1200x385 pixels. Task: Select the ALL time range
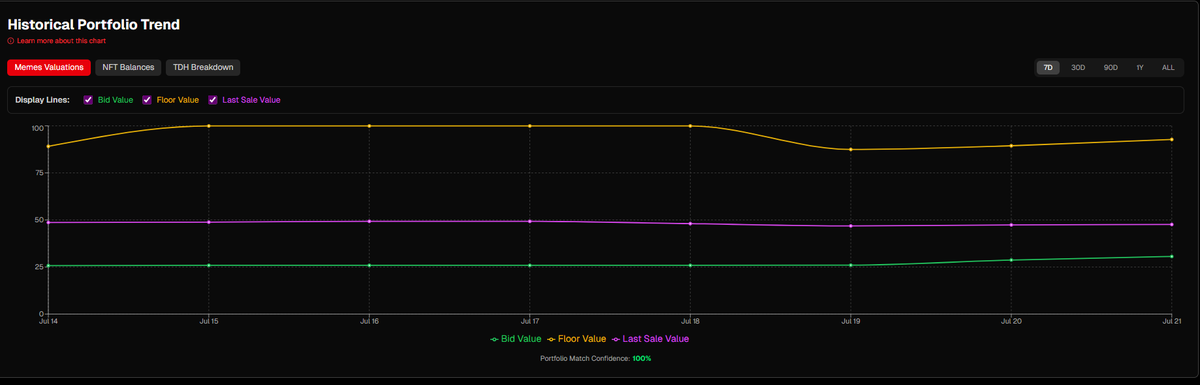pos(1168,68)
